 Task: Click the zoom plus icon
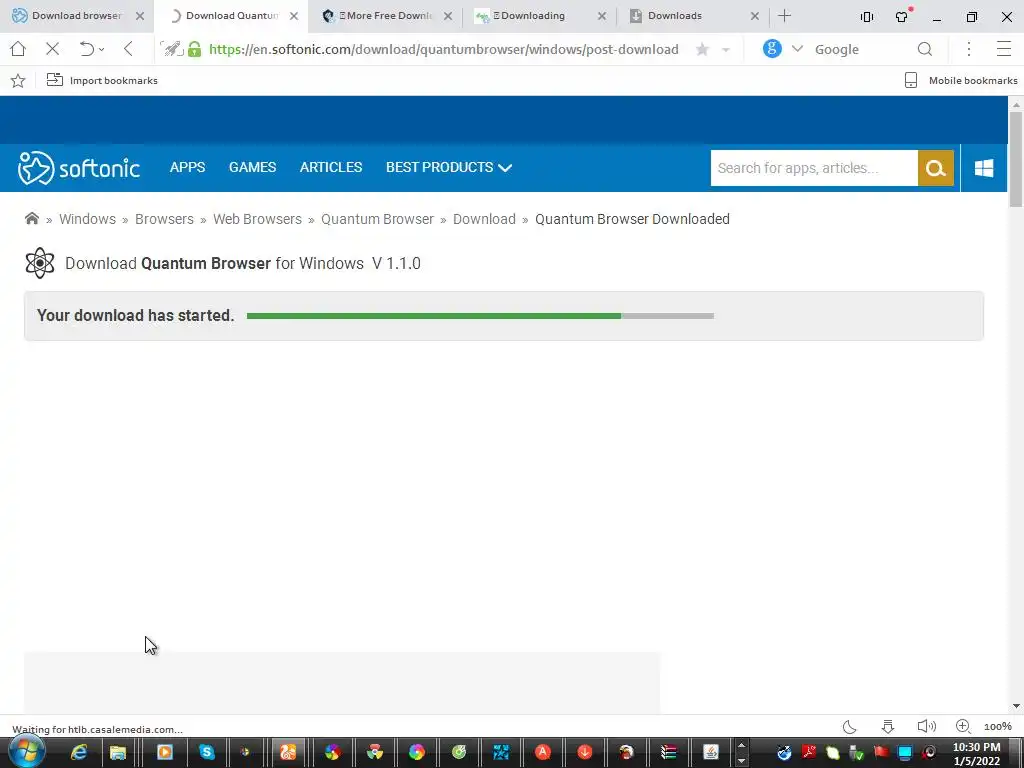963,726
